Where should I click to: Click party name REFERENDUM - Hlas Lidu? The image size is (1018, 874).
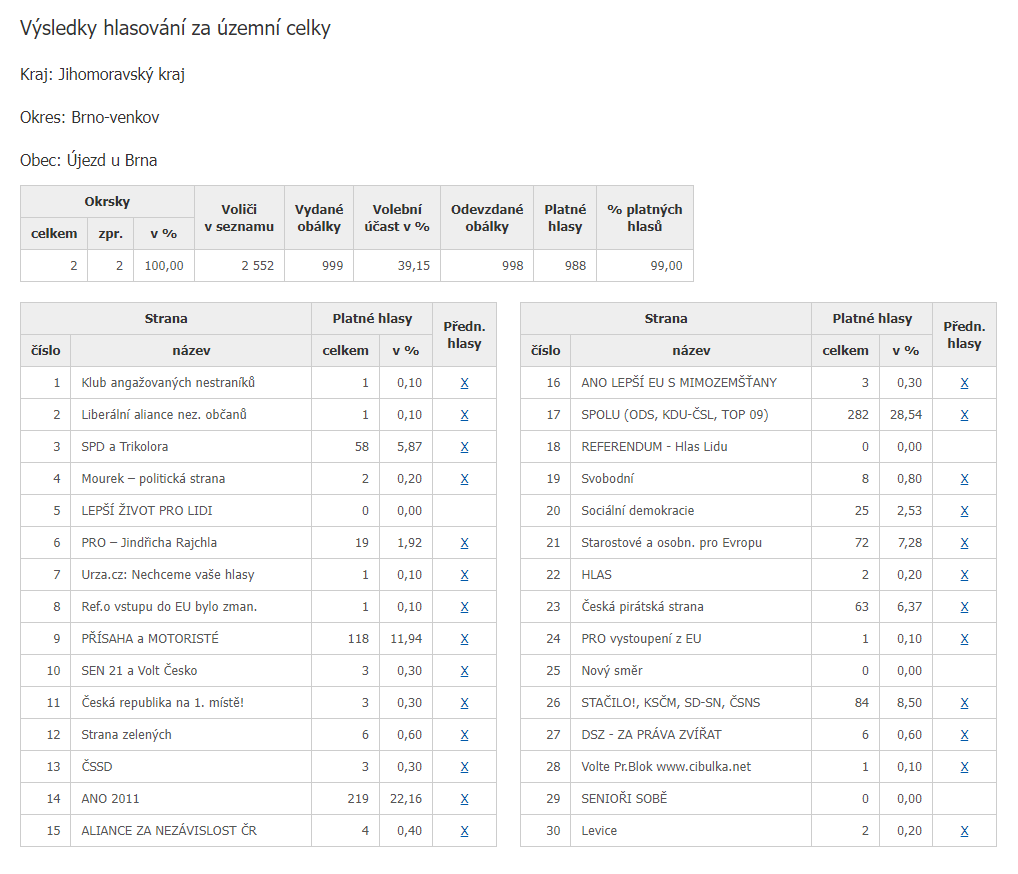coord(654,447)
